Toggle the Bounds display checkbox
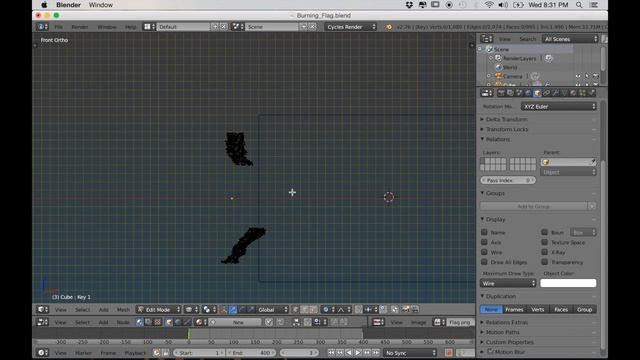This screenshot has width=640, height=360. (x=544, y=232)
